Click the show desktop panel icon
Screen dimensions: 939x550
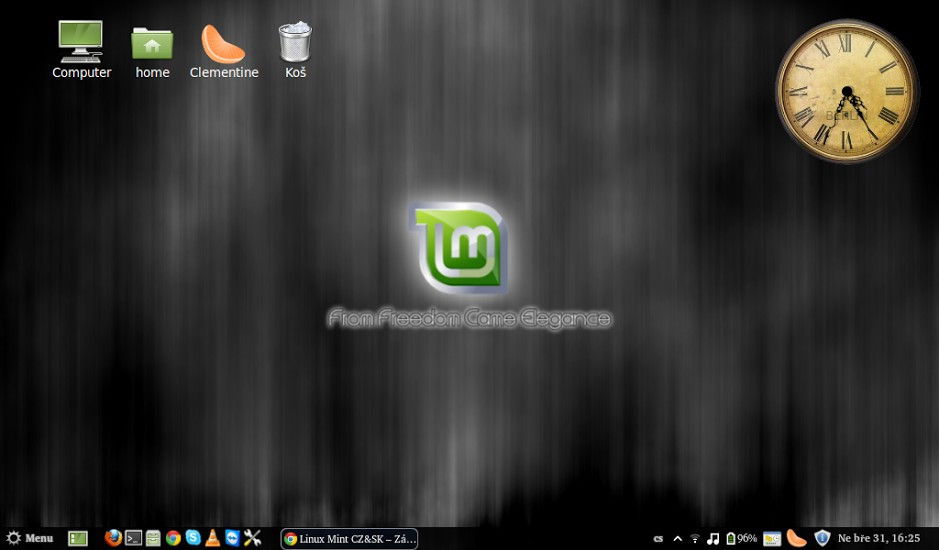[78, 539]
